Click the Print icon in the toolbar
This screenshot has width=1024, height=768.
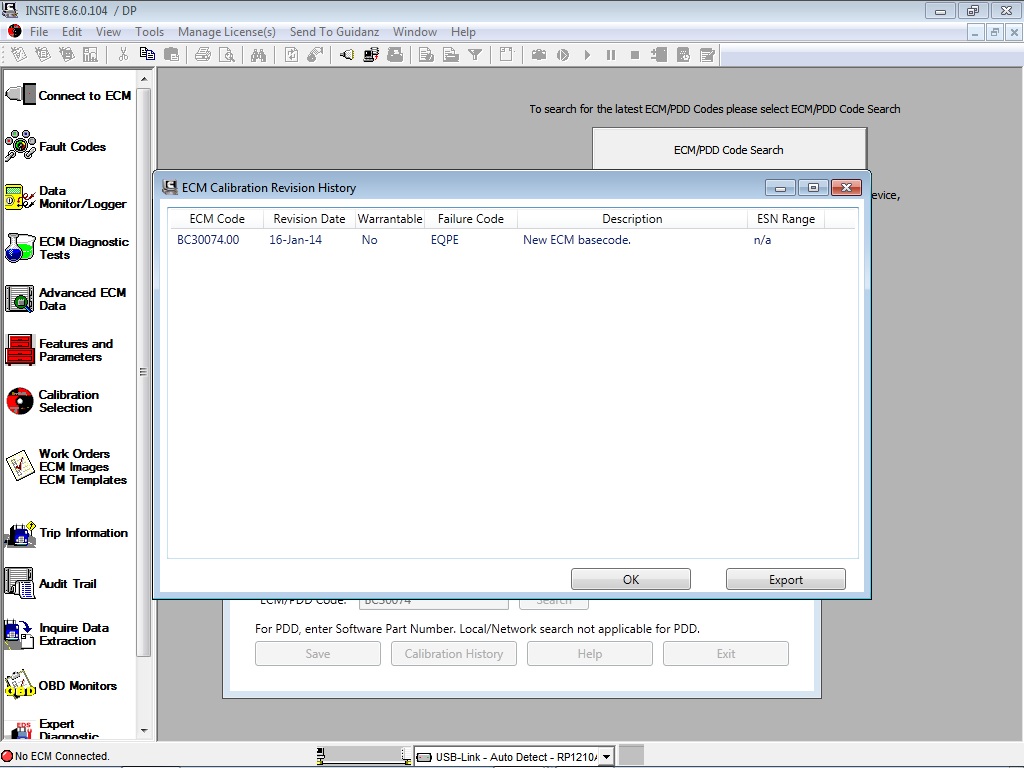(203, 55)
